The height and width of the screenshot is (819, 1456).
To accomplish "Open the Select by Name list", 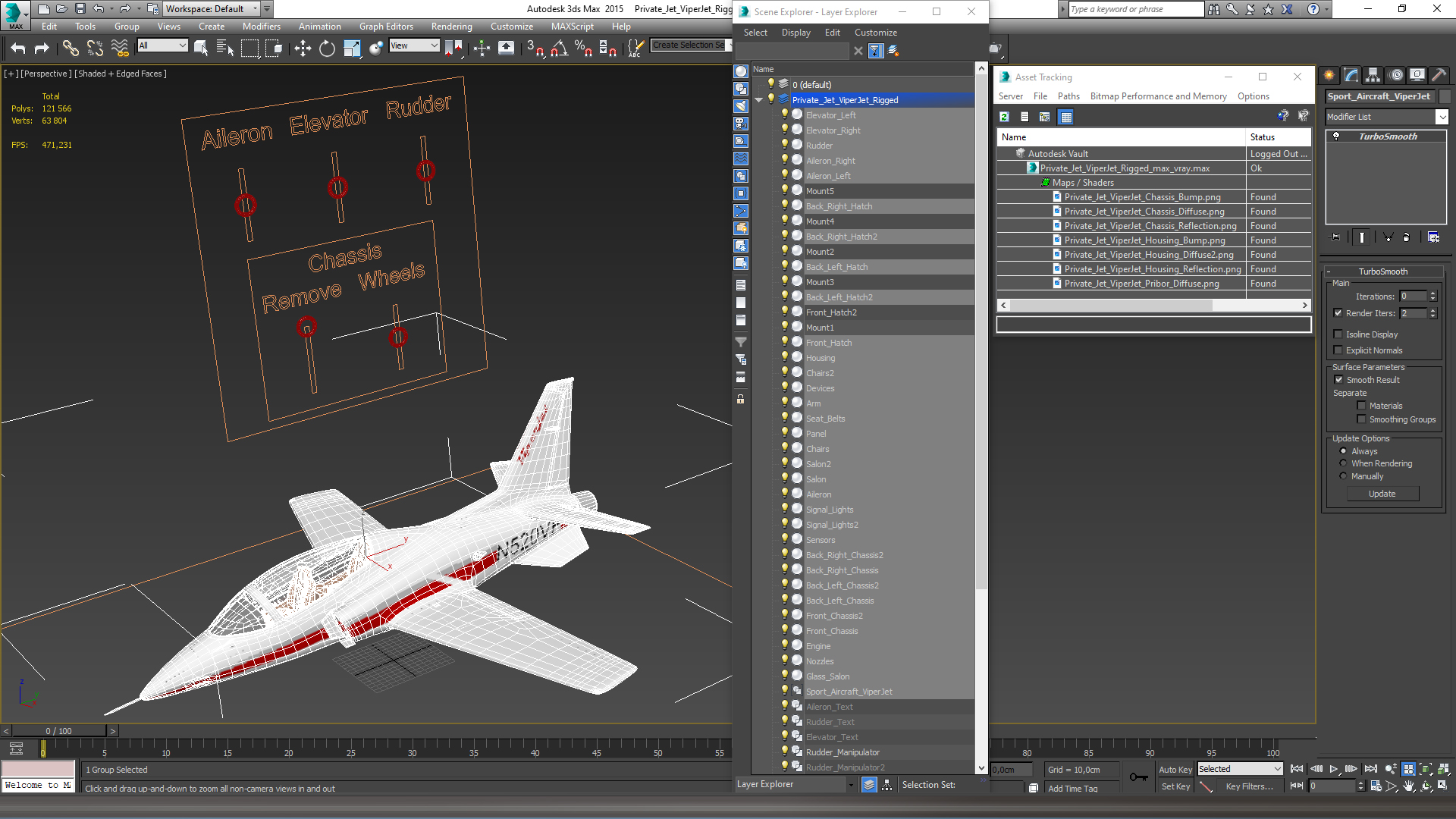I will [225, 49].
